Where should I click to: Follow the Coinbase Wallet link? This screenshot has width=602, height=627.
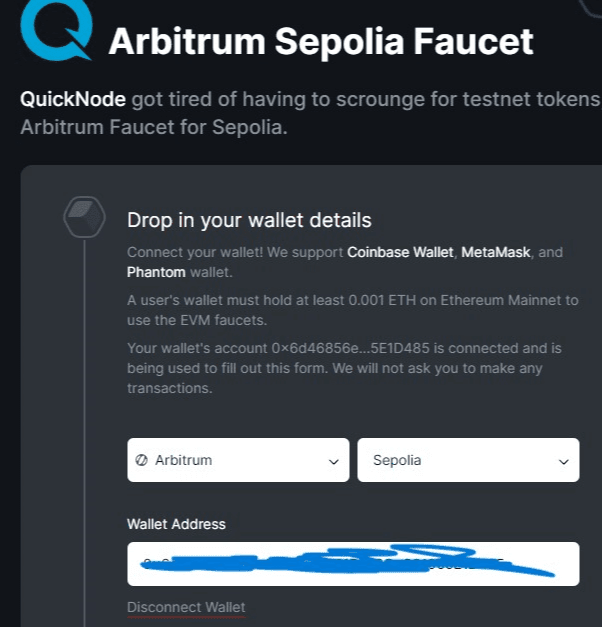click(400, 253)
